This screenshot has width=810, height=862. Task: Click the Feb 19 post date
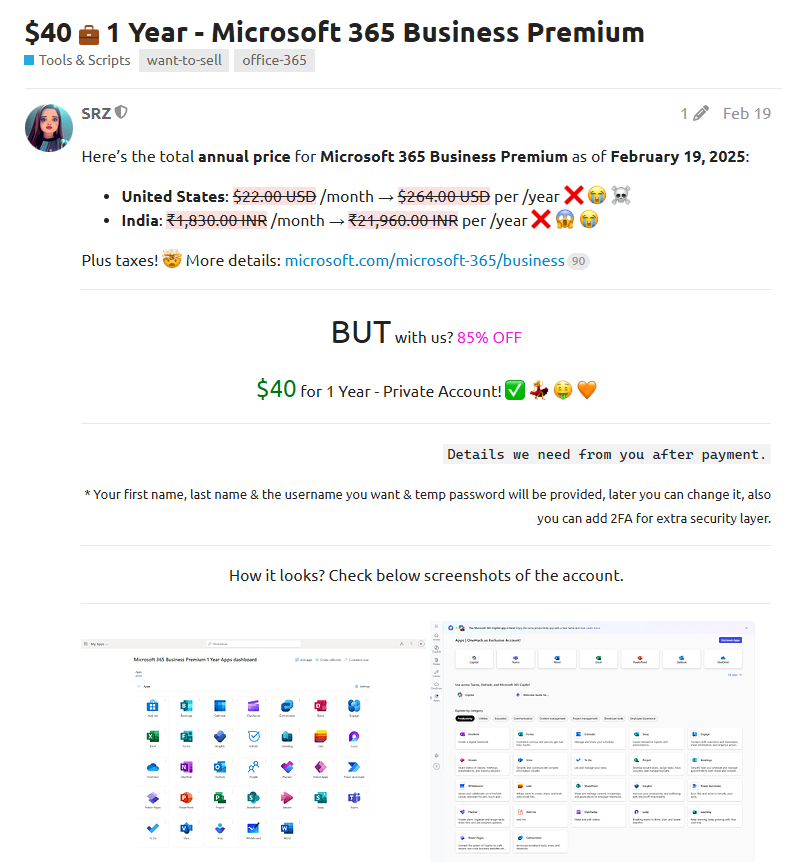(x=747, y=113)
